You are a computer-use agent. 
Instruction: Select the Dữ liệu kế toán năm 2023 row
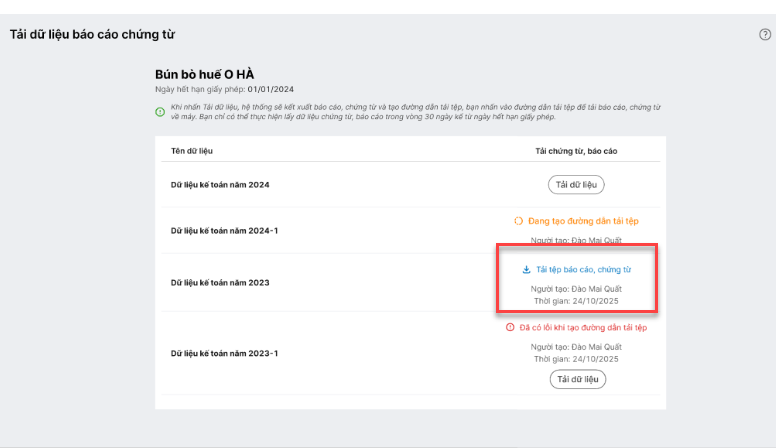(x=219, y=283)
